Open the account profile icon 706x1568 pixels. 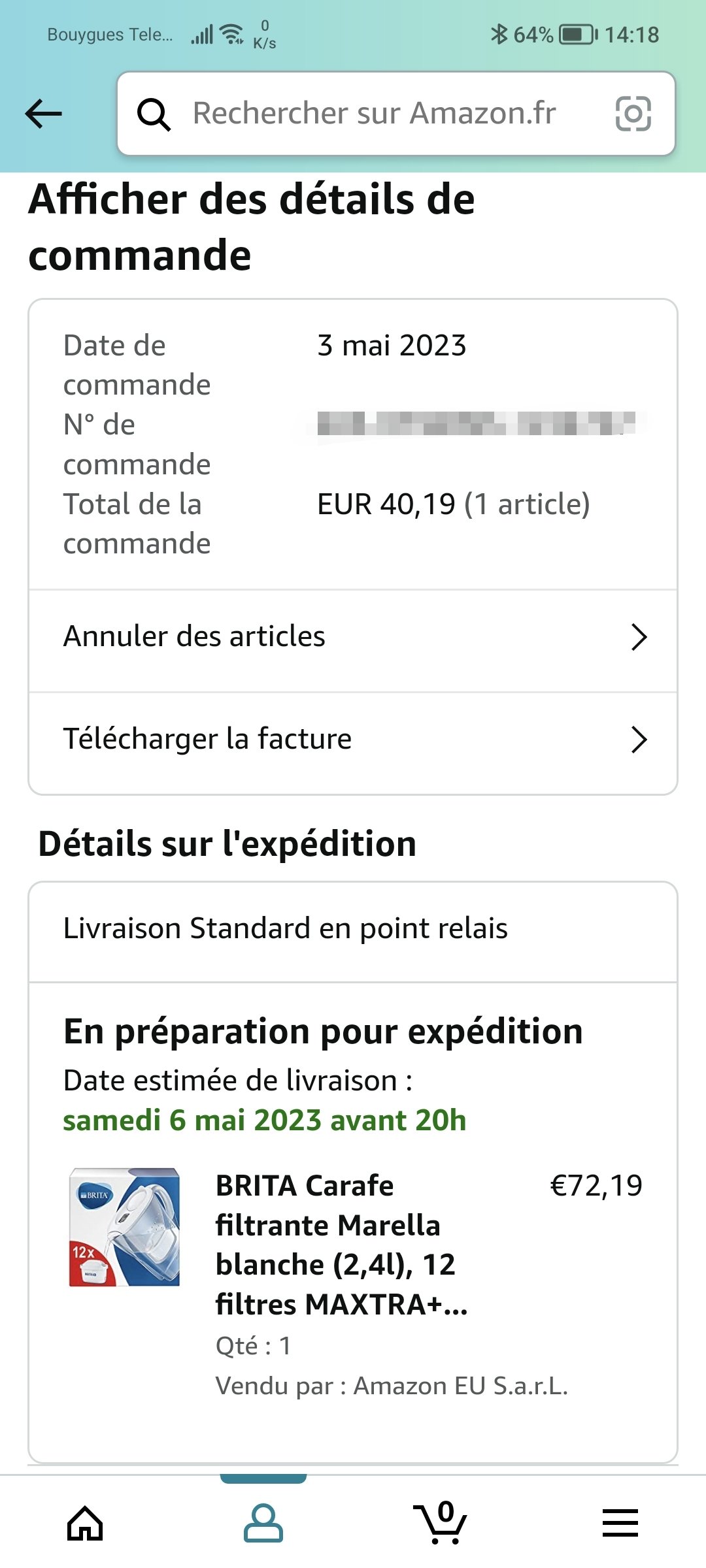(x=263, y=1523)
